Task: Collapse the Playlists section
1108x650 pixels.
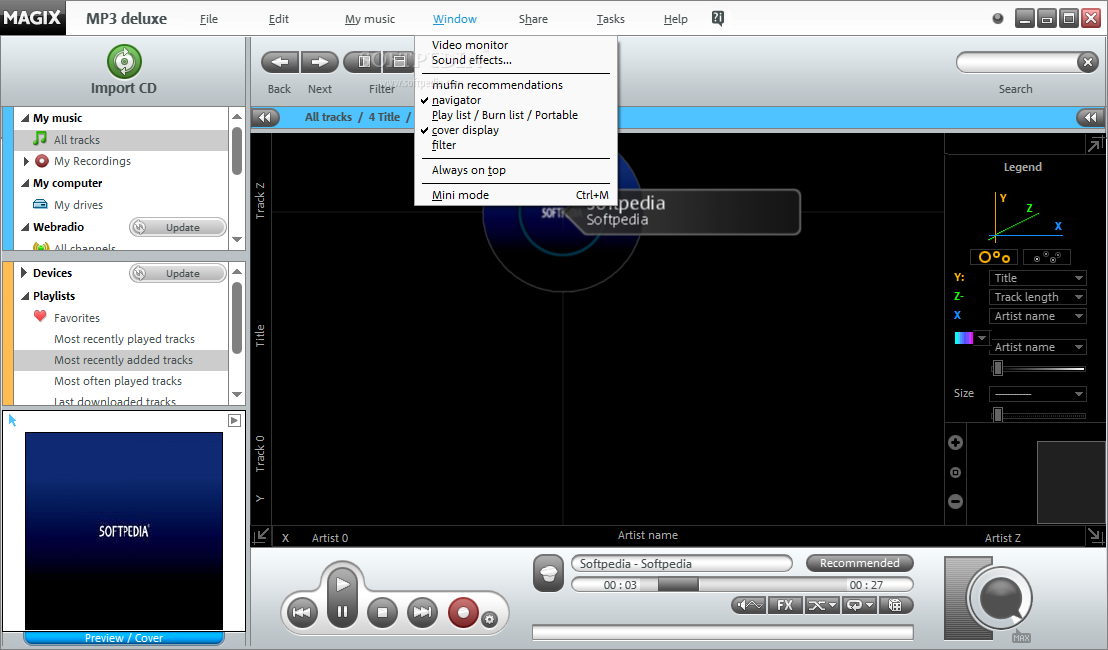Action: point(25,296)
